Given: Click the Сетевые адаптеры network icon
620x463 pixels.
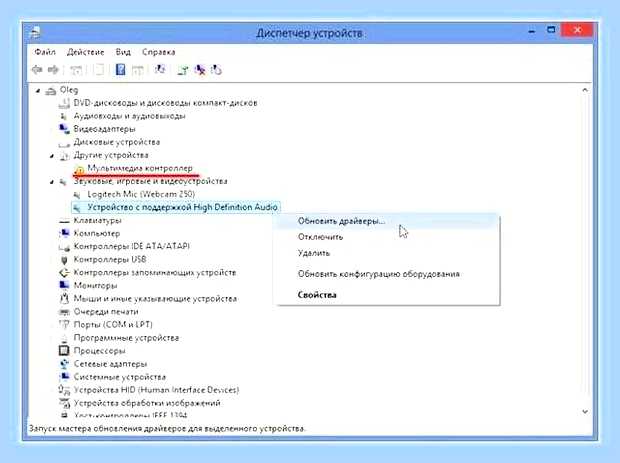Looking at the screenshot, I should click(64, 364).
